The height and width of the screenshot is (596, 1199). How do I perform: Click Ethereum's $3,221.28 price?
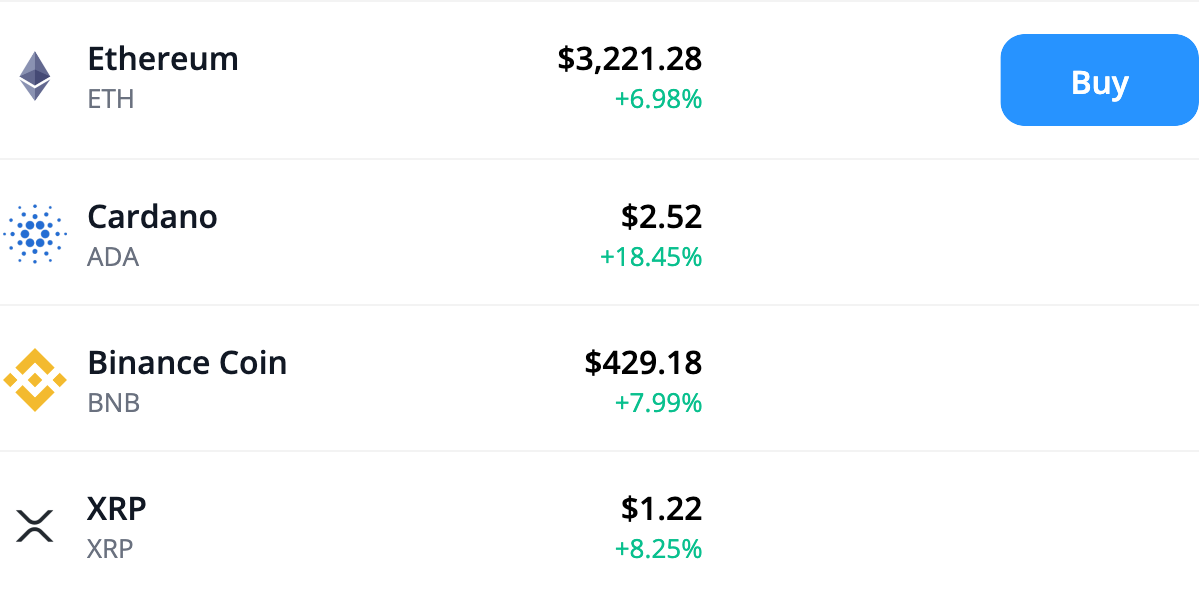(631, 59)
